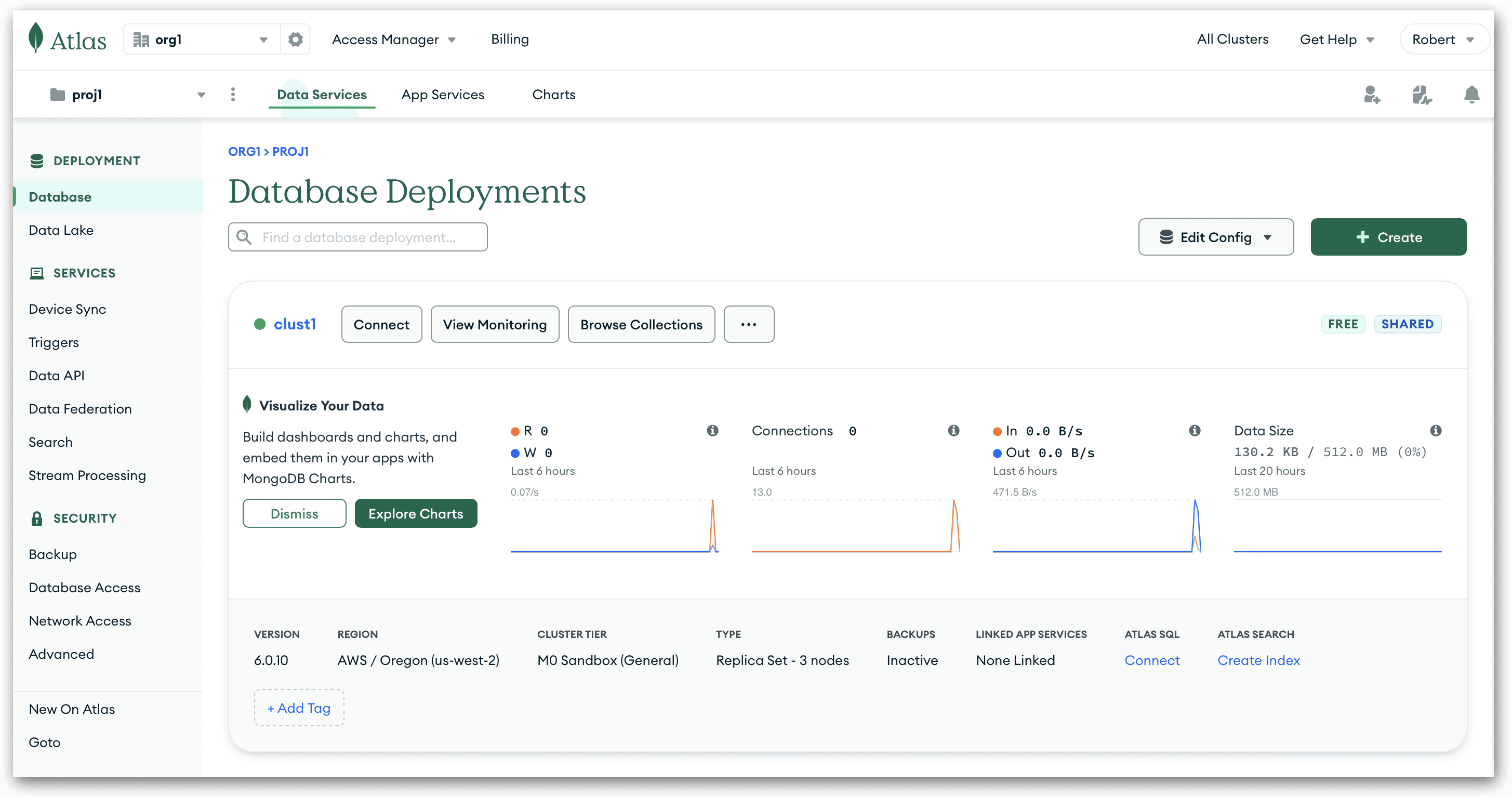Click the clust1 green status dot
Viewport: 1512px width, 798px height.
pos(260,324)
